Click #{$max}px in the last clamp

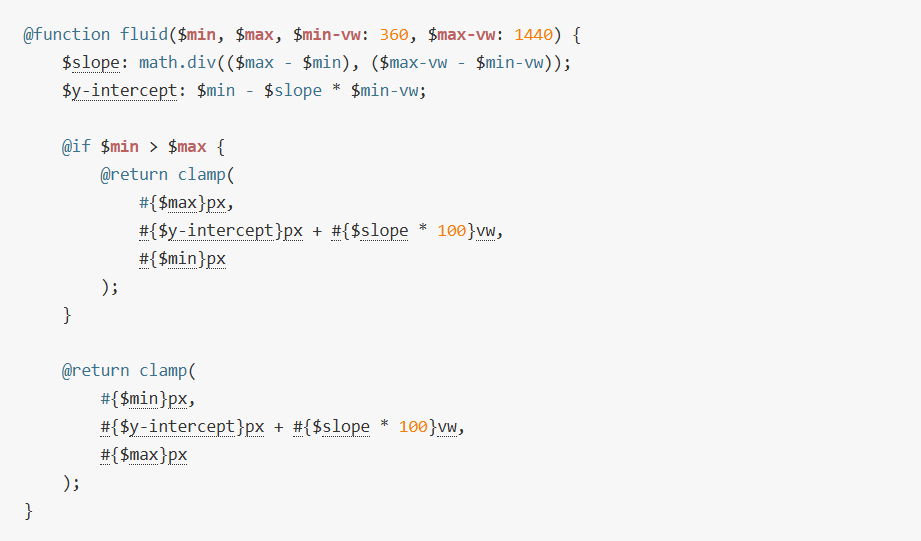point(144,455)
